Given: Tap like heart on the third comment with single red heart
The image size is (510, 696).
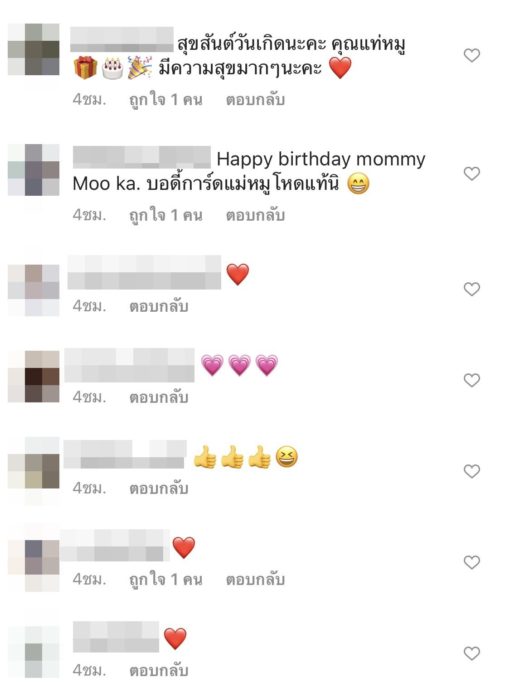Looking at the screenshot, I should [471, 289].
